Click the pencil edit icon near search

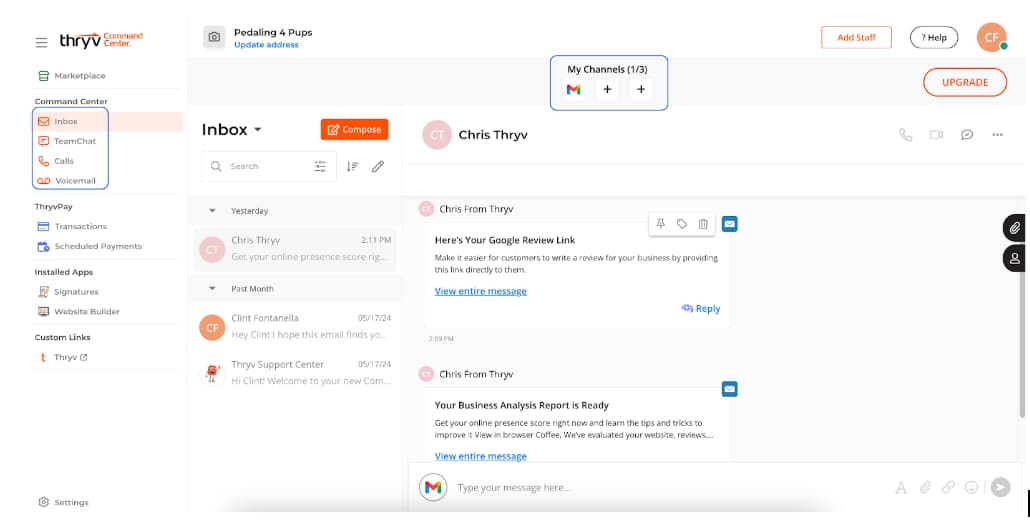click(378, 167)
